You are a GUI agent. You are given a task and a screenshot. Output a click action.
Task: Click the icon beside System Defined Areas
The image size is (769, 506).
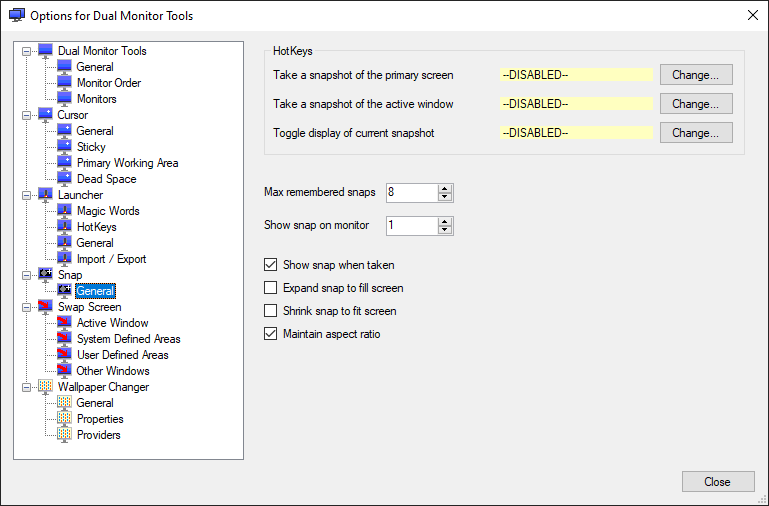pyautogui.click(x=64, y=339)
